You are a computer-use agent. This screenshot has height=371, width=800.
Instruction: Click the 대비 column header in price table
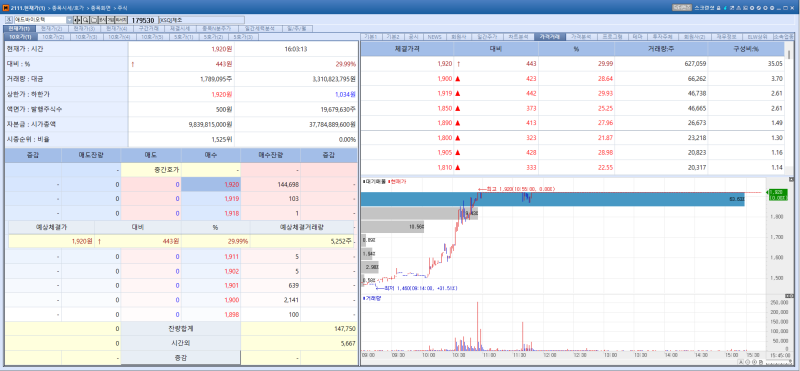[x=496, y=50]
